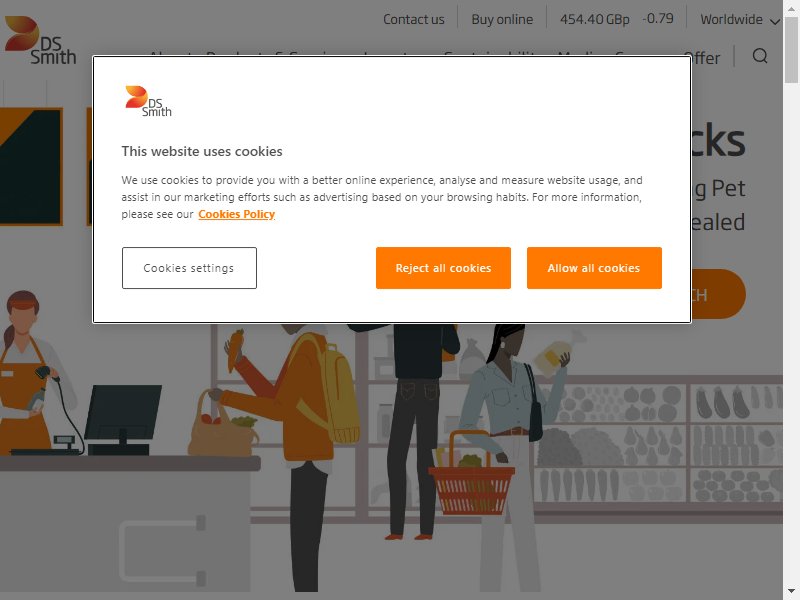Click the partially hidden orange hero button
800x600 pixels.
tap(718, 294)
